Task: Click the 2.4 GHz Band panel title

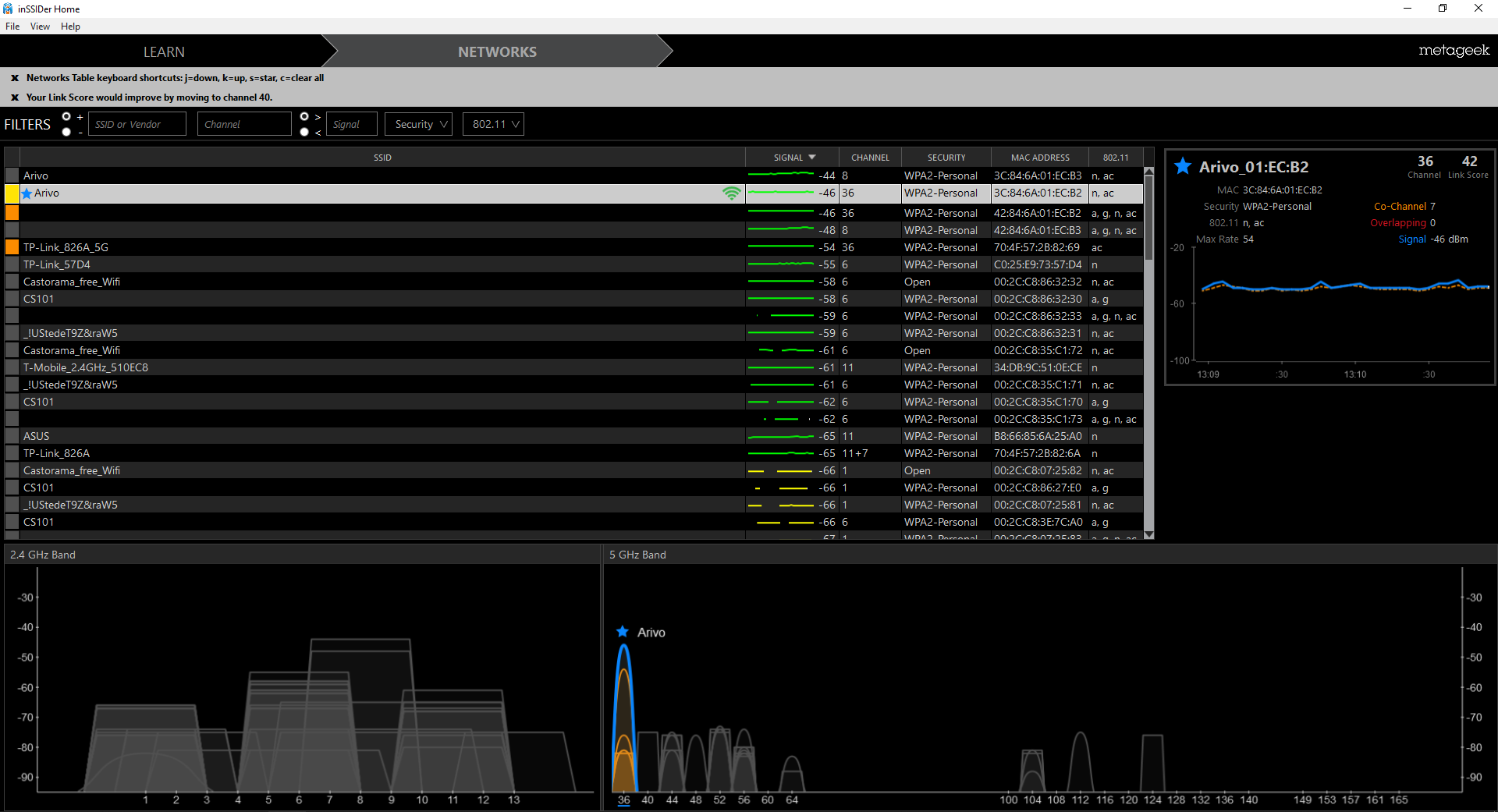Action: pyautogui.click(x=43, y=555)
